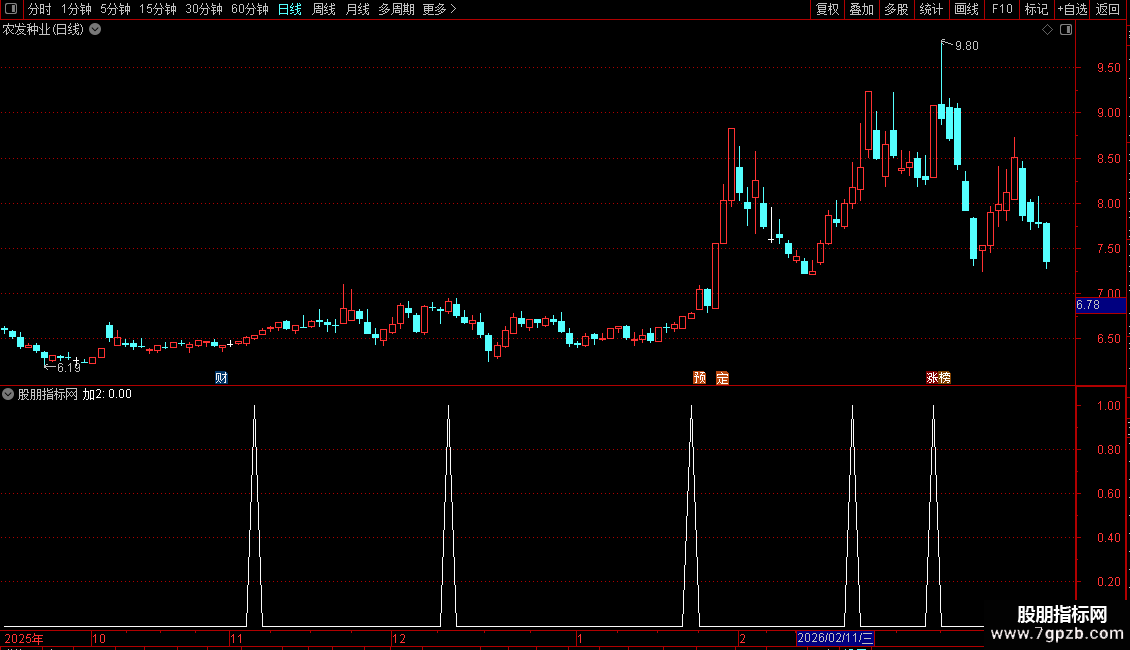Click the 9.80 high price label

966,46
